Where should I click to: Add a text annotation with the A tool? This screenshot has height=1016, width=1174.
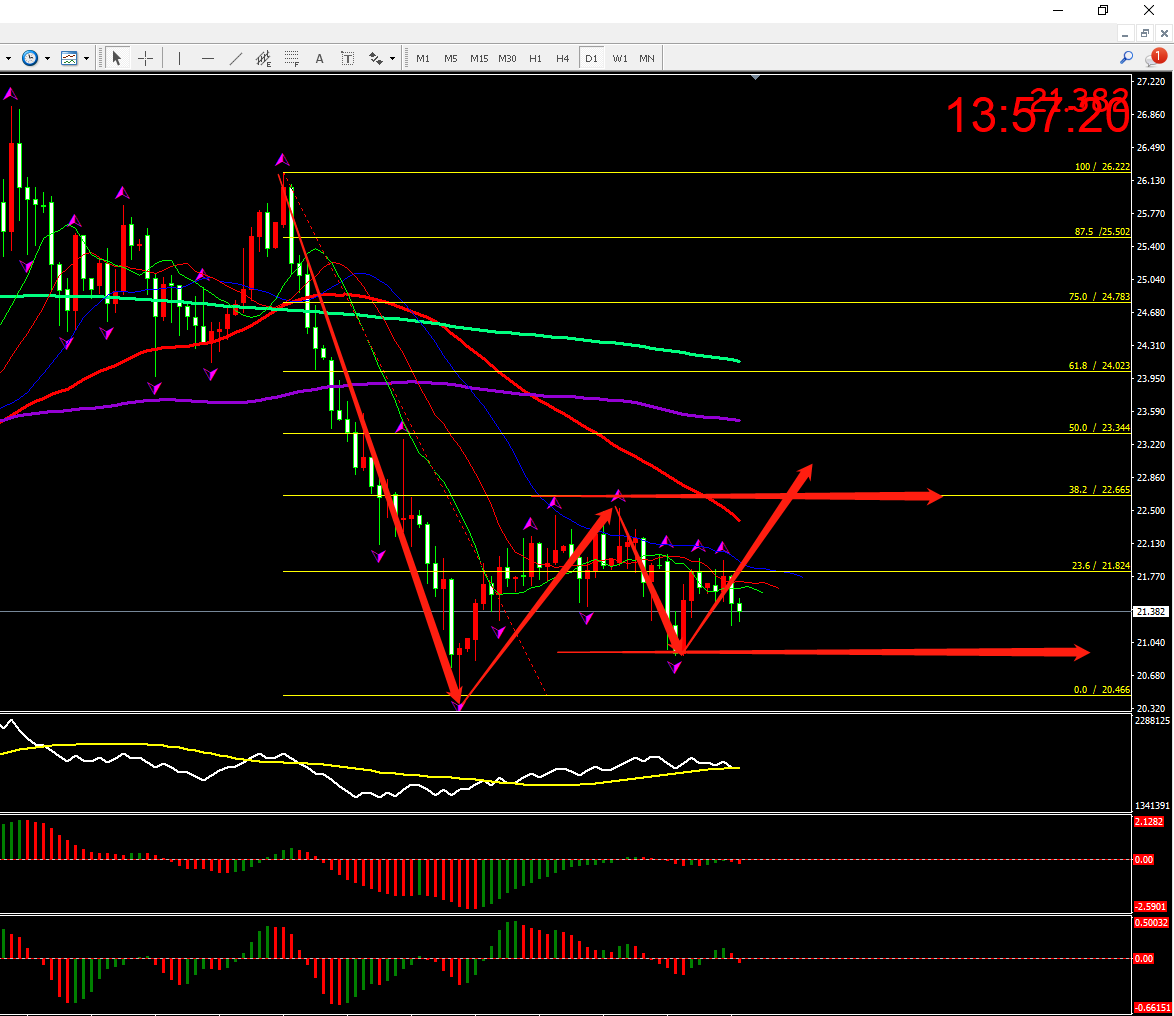(x=320, y=58)
